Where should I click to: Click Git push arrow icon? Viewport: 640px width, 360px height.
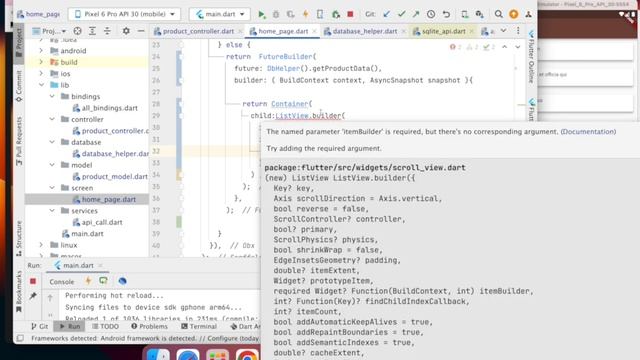coord(416,14)
